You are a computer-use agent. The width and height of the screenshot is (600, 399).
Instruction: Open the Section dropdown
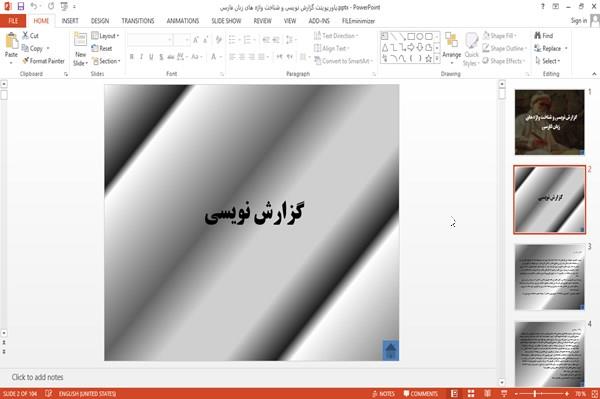[x=106, y=61]
